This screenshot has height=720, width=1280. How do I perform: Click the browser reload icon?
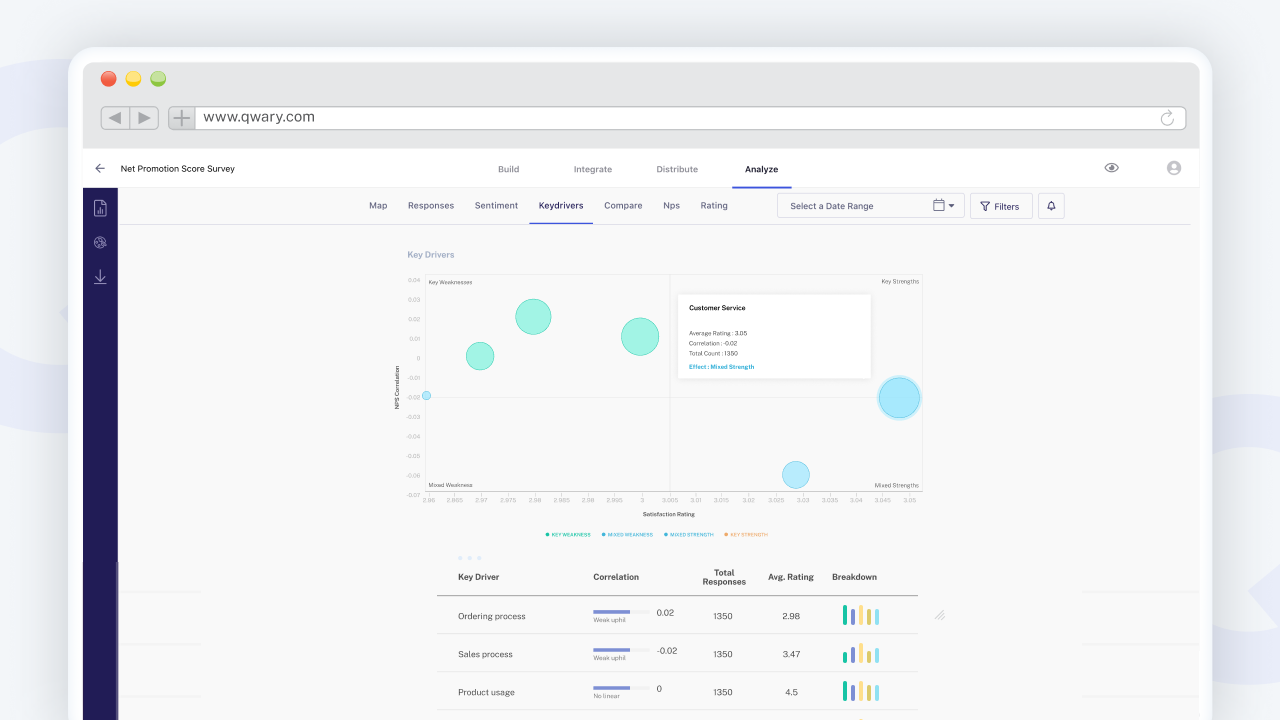coord(1166,118)
